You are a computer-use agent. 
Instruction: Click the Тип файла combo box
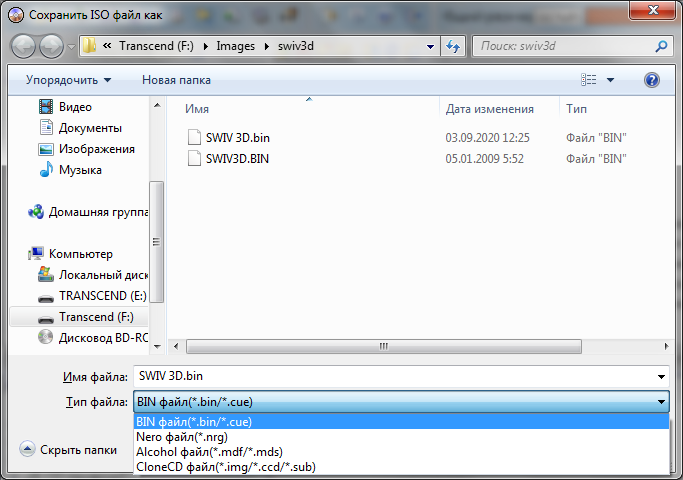[401, 402]
